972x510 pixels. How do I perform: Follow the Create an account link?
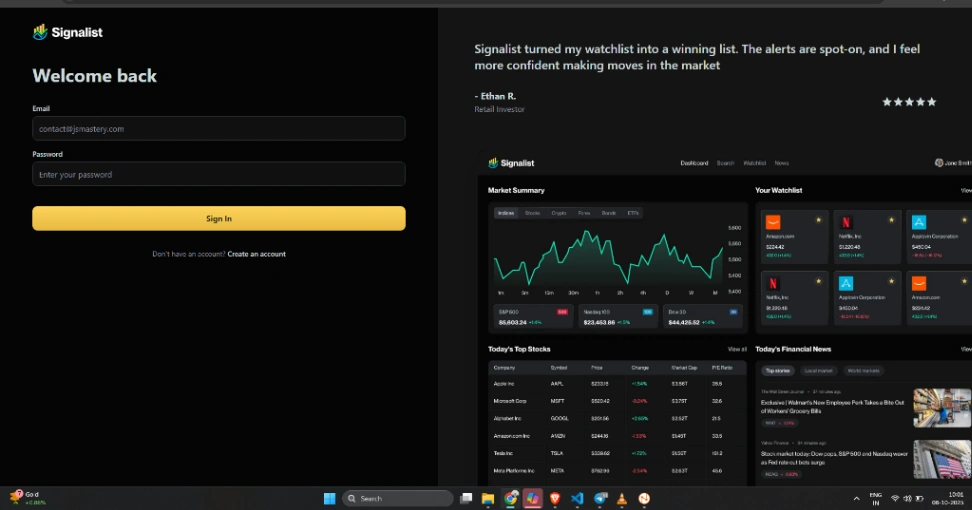click(x=256, y=254)
